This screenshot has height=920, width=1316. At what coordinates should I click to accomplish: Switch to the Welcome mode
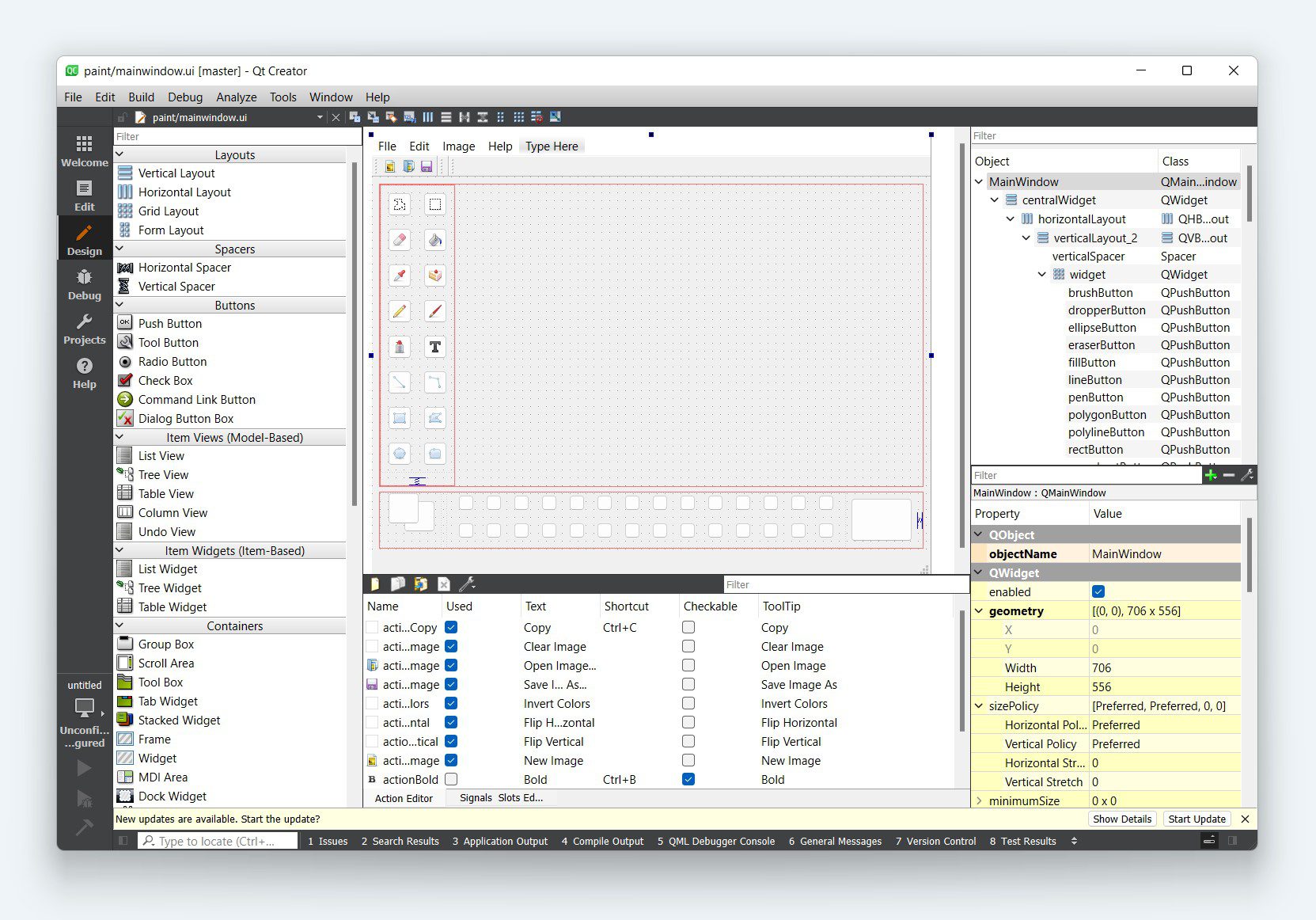click(x=85, y=150)
